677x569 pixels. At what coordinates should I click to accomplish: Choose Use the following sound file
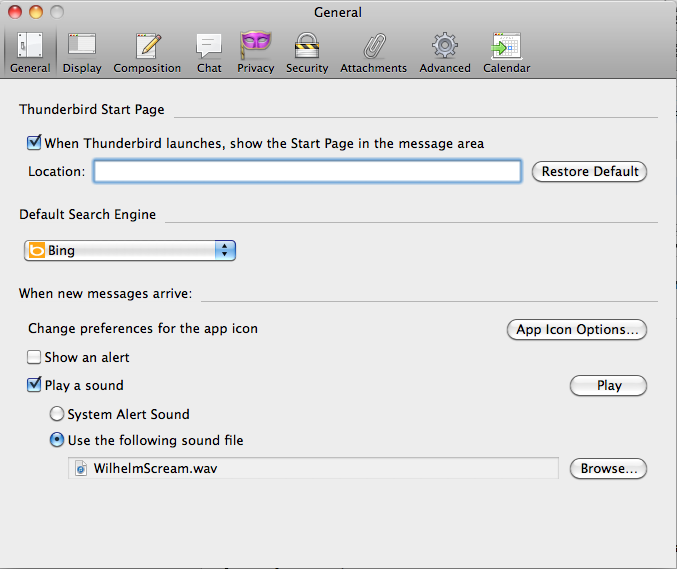[57, 440]
